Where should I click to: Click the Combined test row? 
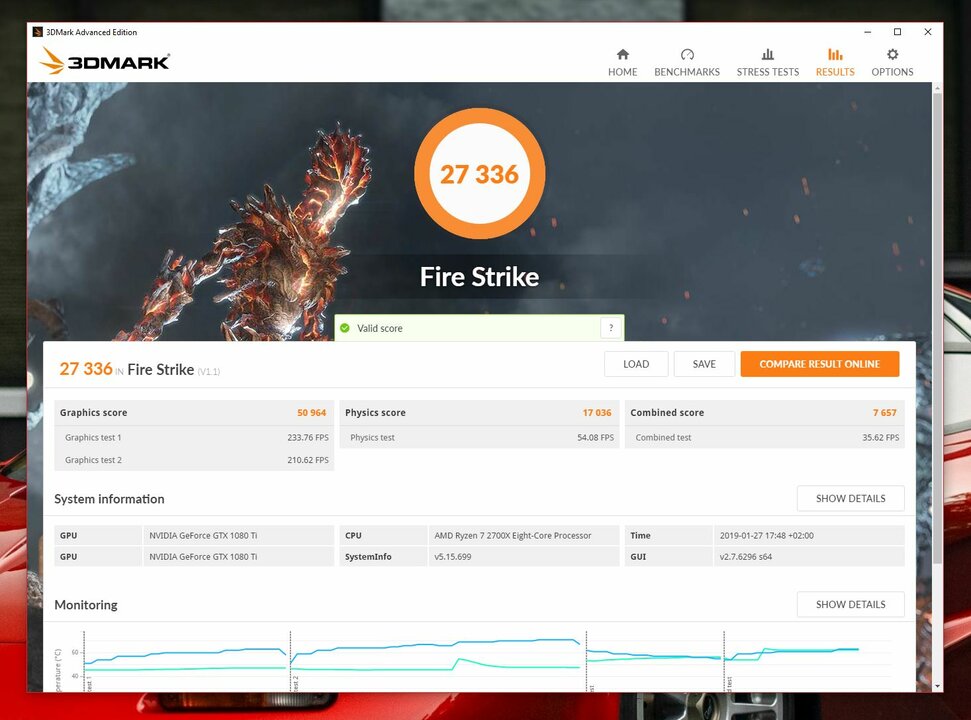pos(765,437)
